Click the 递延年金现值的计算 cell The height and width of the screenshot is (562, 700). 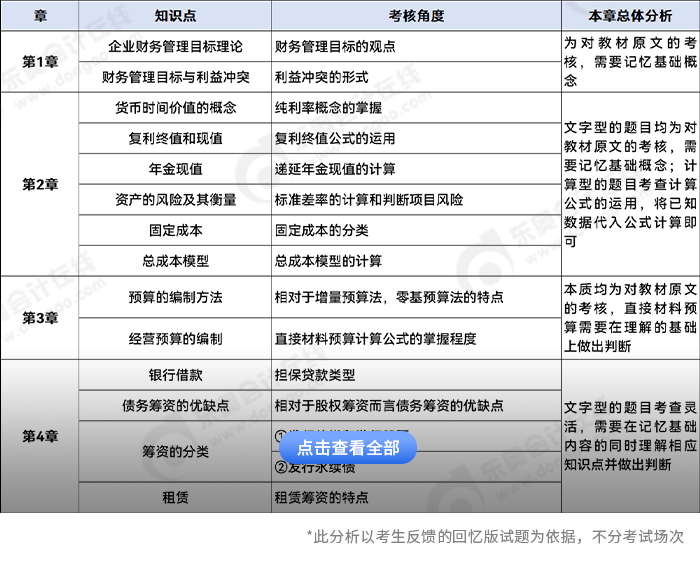[334, 169]
